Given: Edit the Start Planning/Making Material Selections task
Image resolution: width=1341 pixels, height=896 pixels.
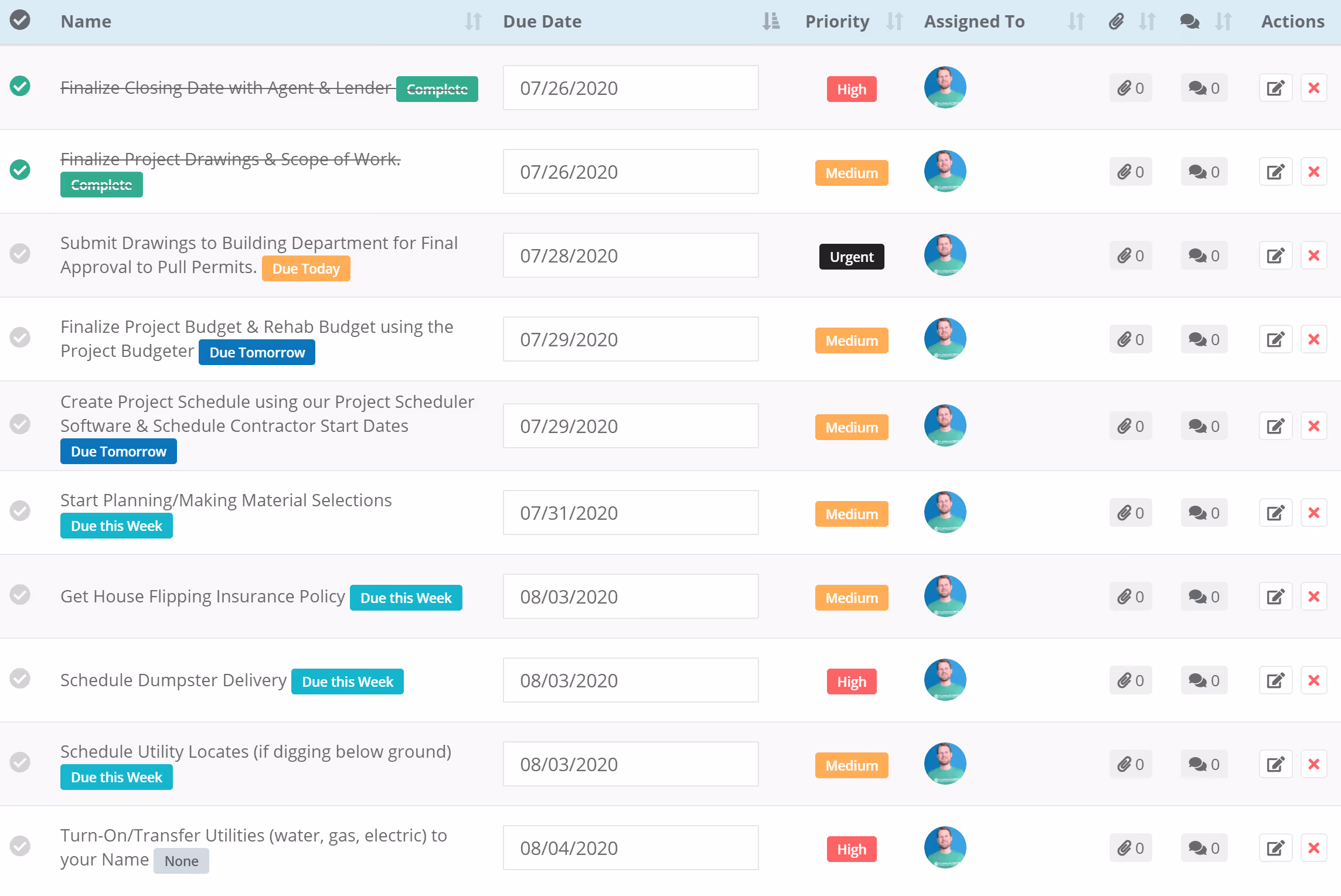Looking at the screenshot, I should tap(1275, 513).
